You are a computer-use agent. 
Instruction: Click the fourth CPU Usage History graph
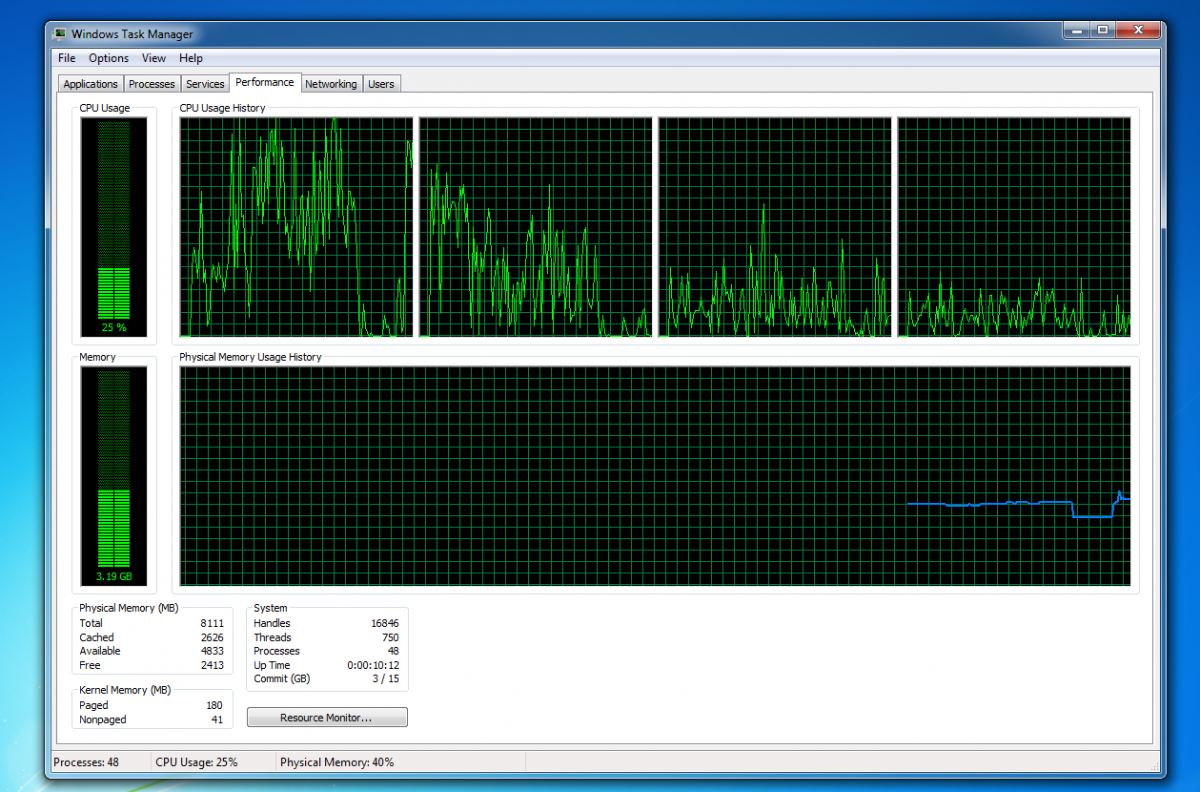tap(1014, 227)
